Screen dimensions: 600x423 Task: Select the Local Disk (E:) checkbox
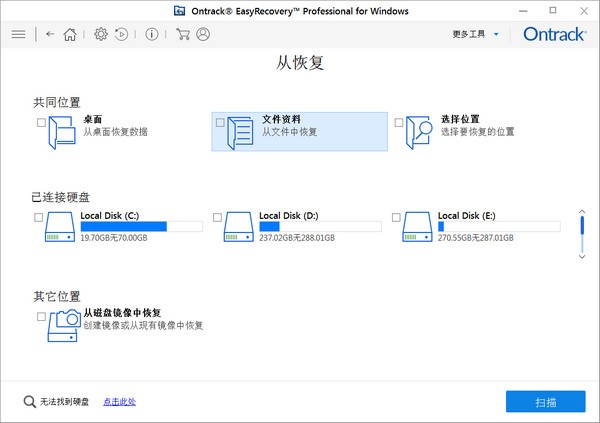coord(396,217)
